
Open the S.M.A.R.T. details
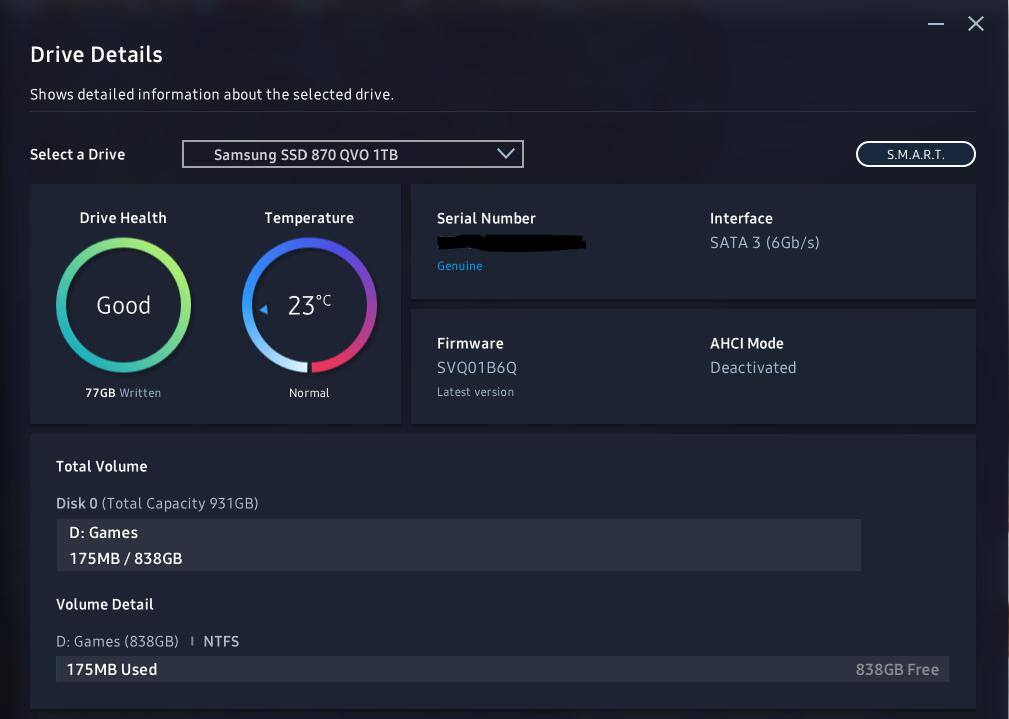(x=915, y=154)
